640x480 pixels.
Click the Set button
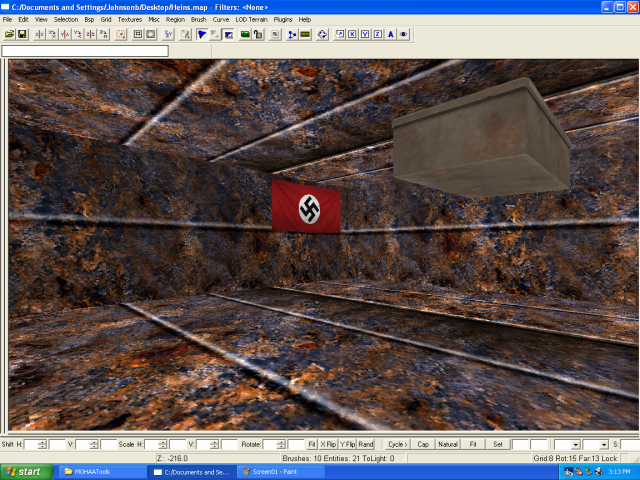pos(498,444)
